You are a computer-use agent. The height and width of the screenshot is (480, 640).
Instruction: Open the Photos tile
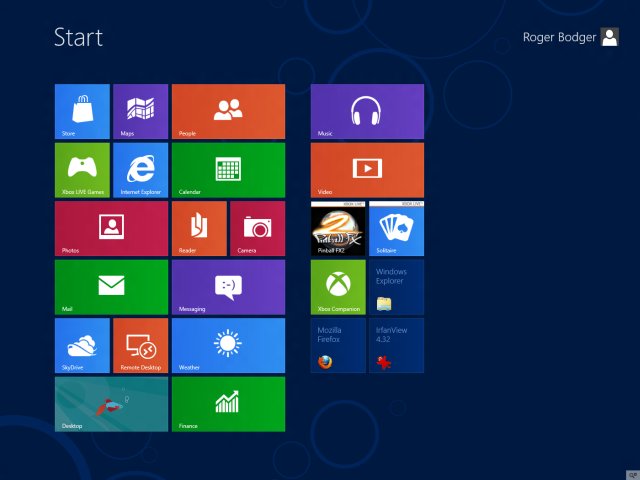click(x=111, y=229)
